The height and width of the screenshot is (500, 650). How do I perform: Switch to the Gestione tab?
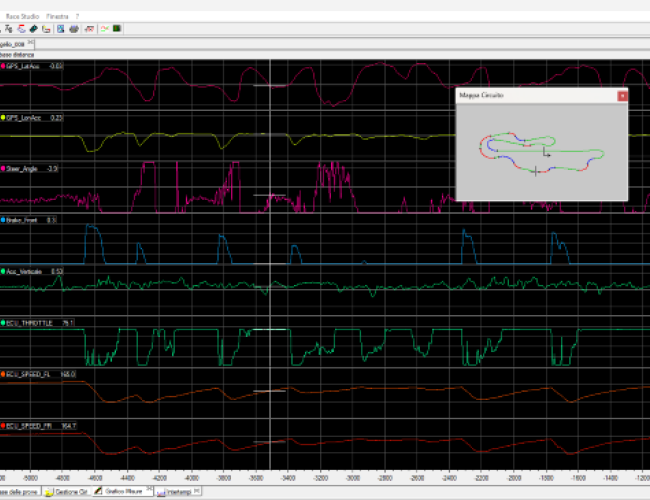click(70, 492)
